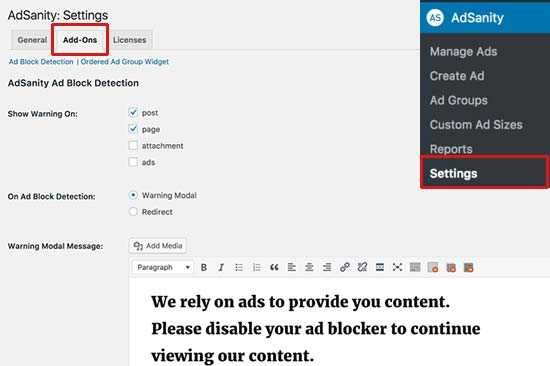Open Create Ad in the sidebar
This screenshot has width=550, height=366.
457,76
